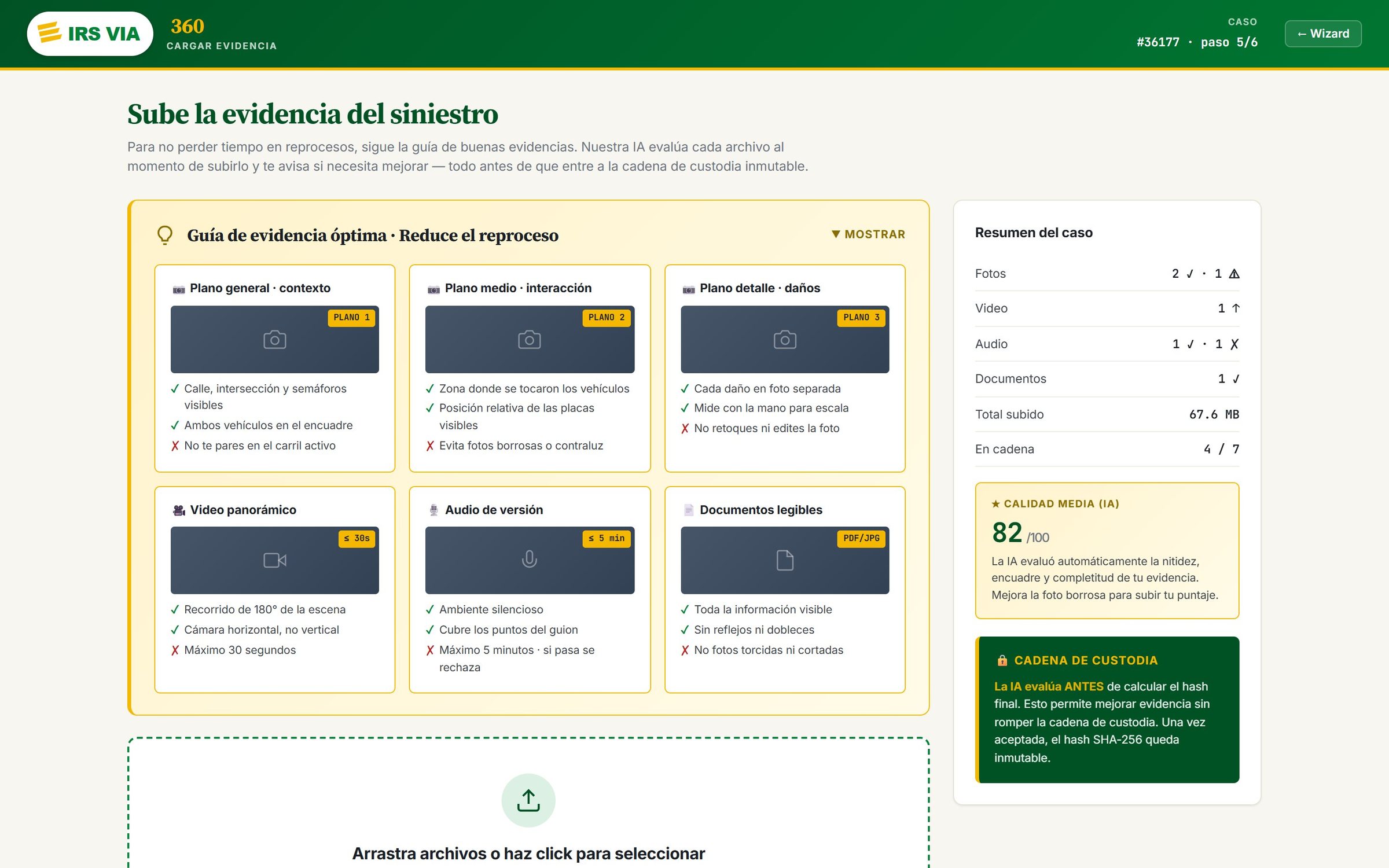This screenshot has height=868, width=1389.
Task: Click the PDF/JPG badge
Action: click(861, 539)
